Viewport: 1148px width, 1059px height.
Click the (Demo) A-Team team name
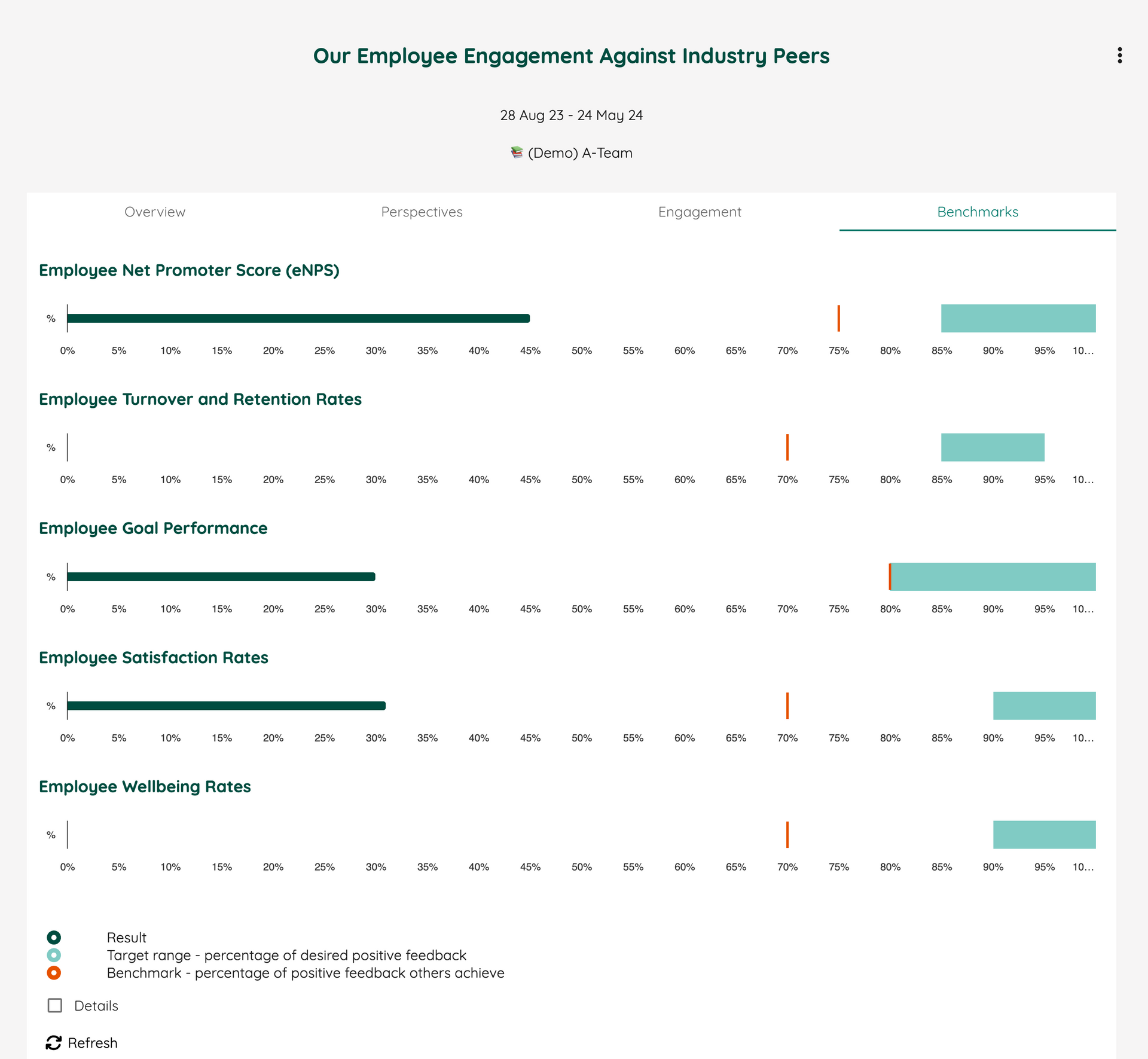580,152
